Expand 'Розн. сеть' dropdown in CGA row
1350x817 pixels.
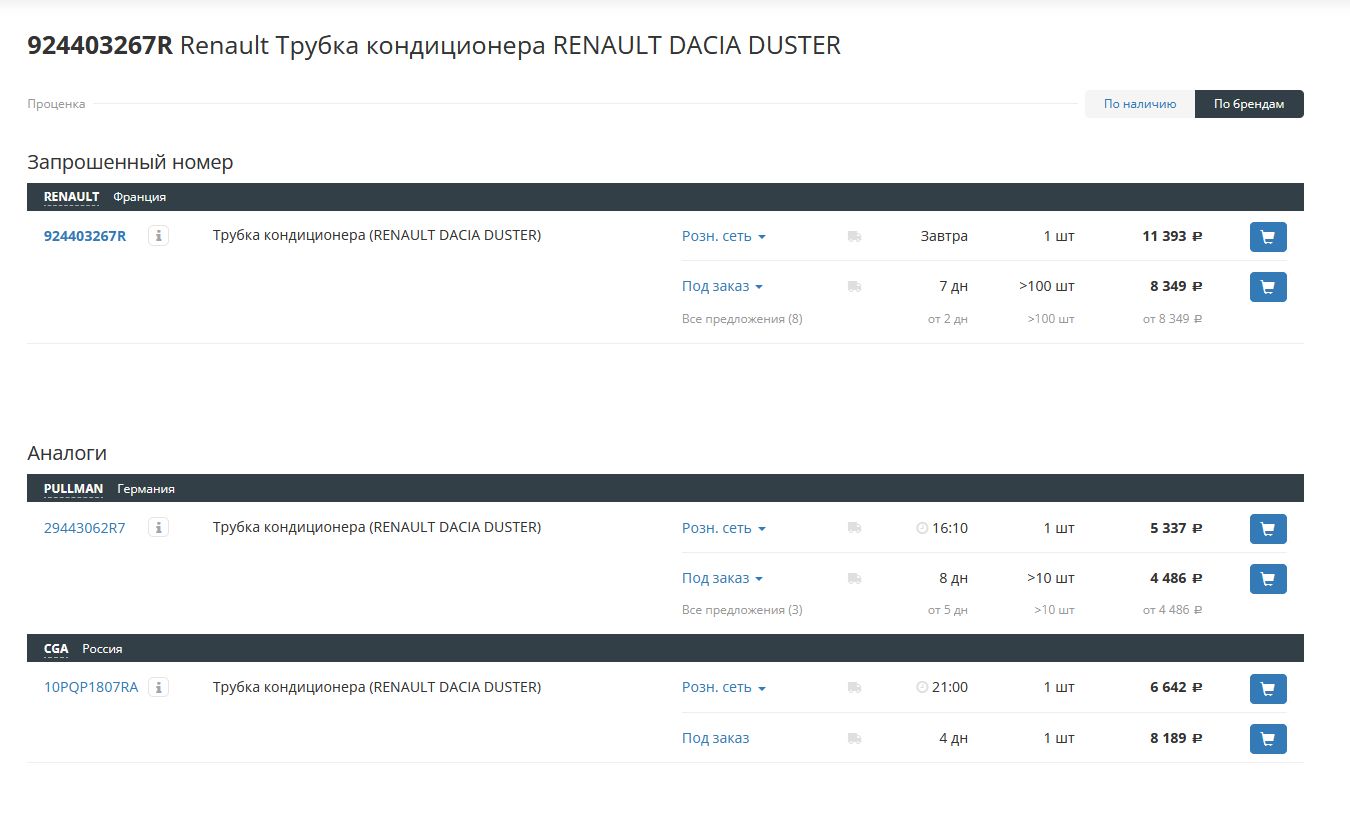tap(724, 688)
